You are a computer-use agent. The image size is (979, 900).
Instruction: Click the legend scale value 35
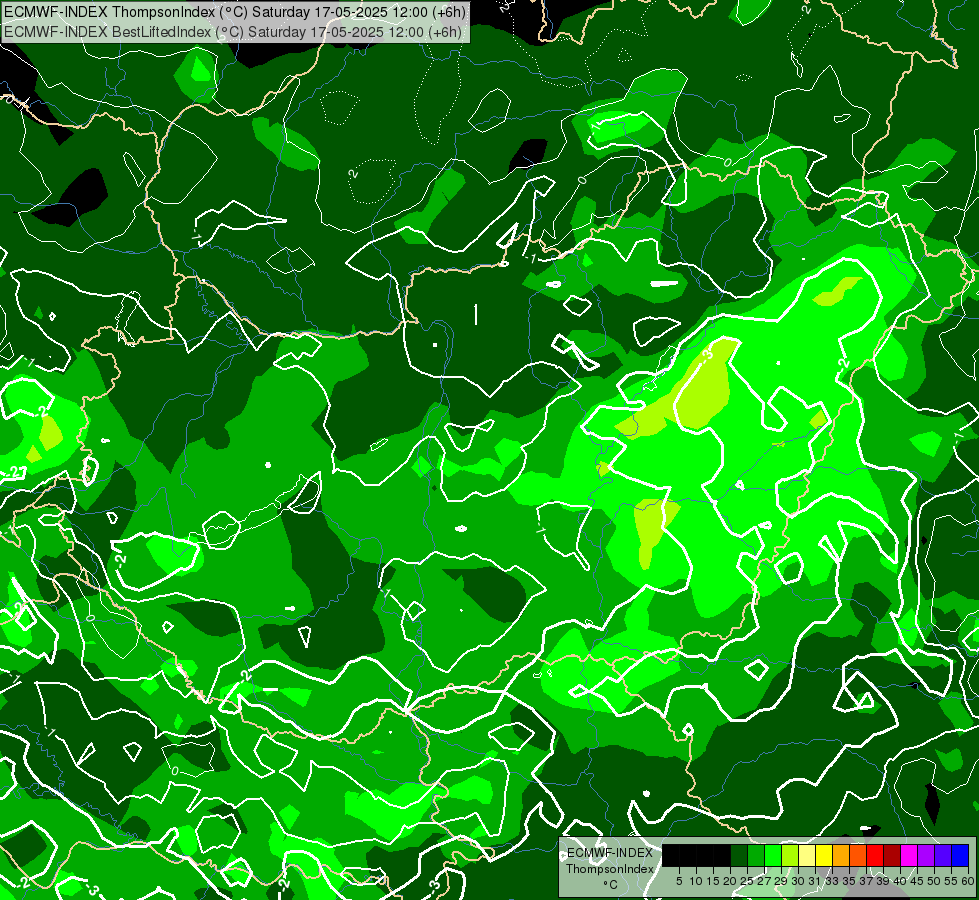click(x=849, y=881)
